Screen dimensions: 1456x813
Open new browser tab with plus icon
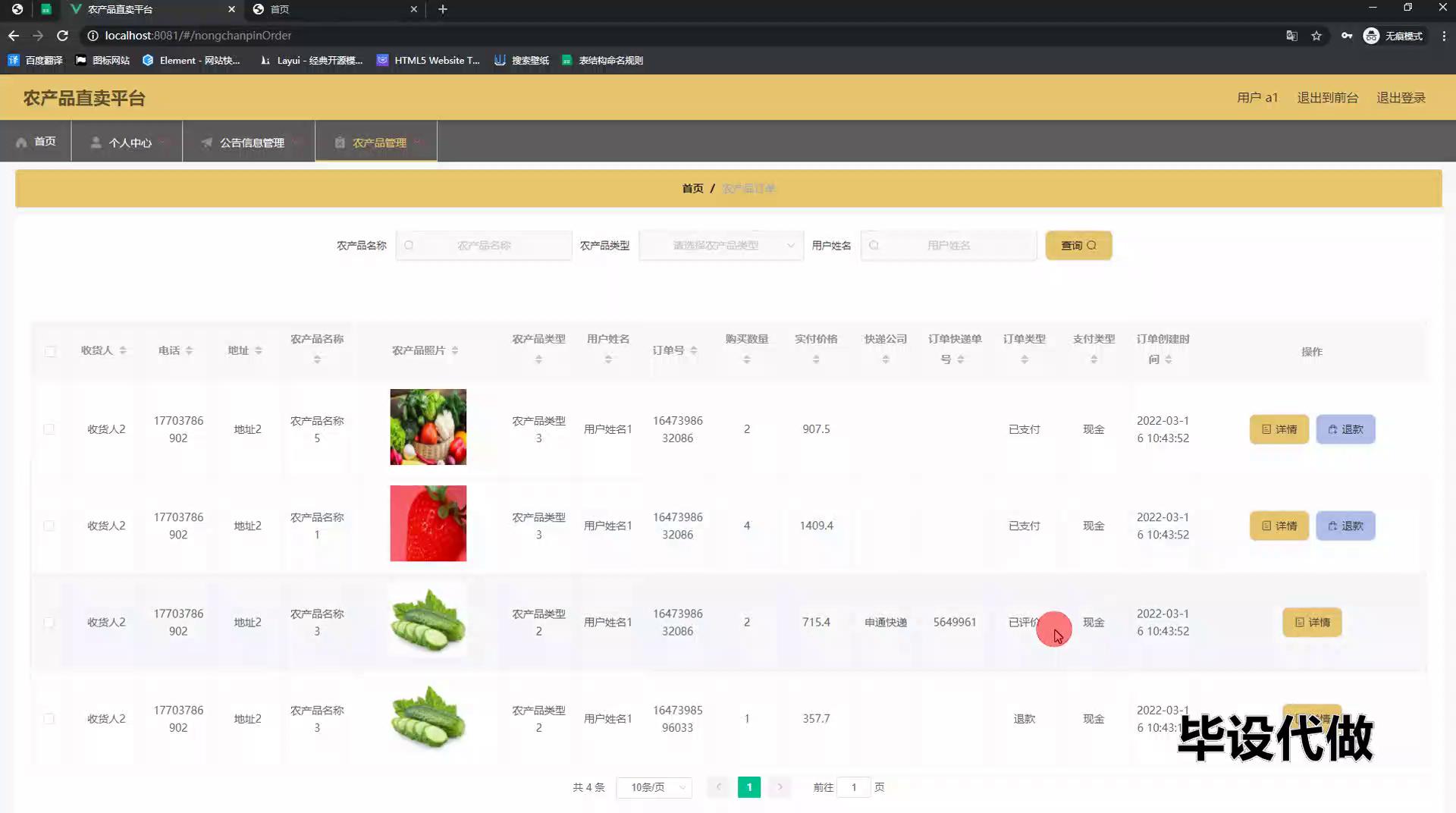(443, 9)
